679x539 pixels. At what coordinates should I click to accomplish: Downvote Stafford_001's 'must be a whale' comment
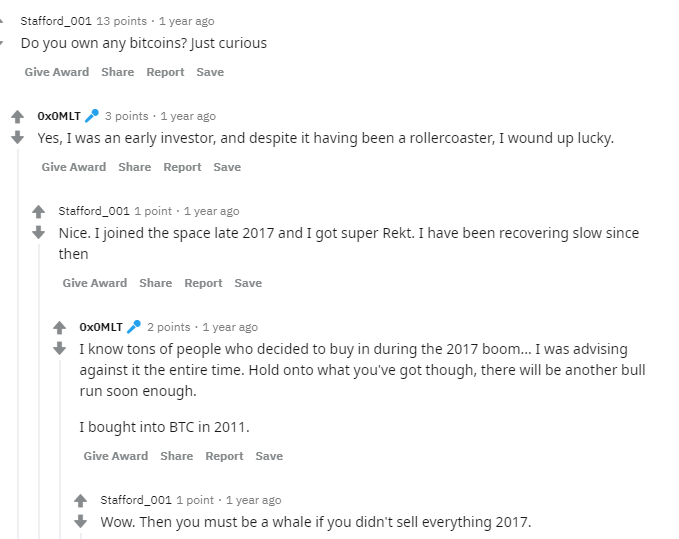pos(80,521)
